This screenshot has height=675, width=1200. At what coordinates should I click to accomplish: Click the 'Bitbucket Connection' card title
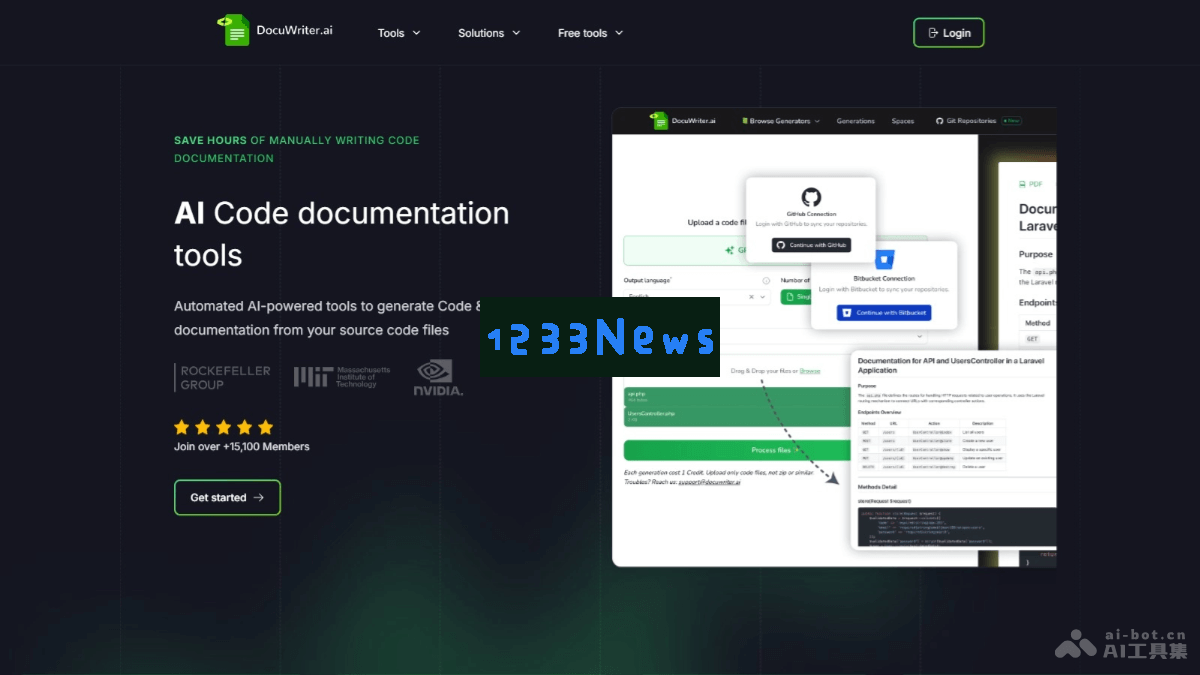pyautogui.click(x=884, y=279)
